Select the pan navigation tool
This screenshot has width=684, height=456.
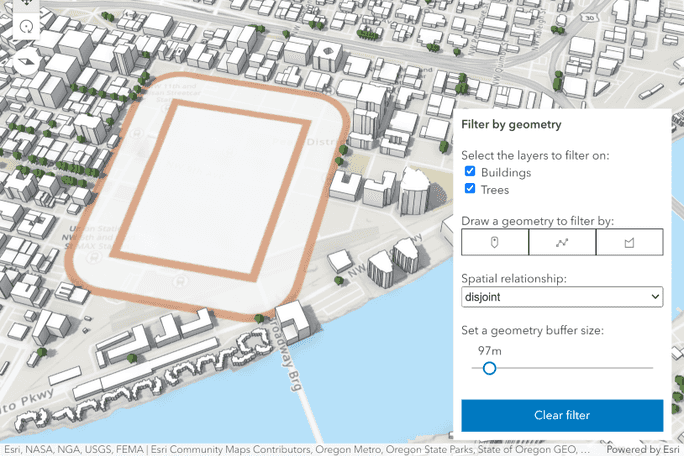point(26,4)
